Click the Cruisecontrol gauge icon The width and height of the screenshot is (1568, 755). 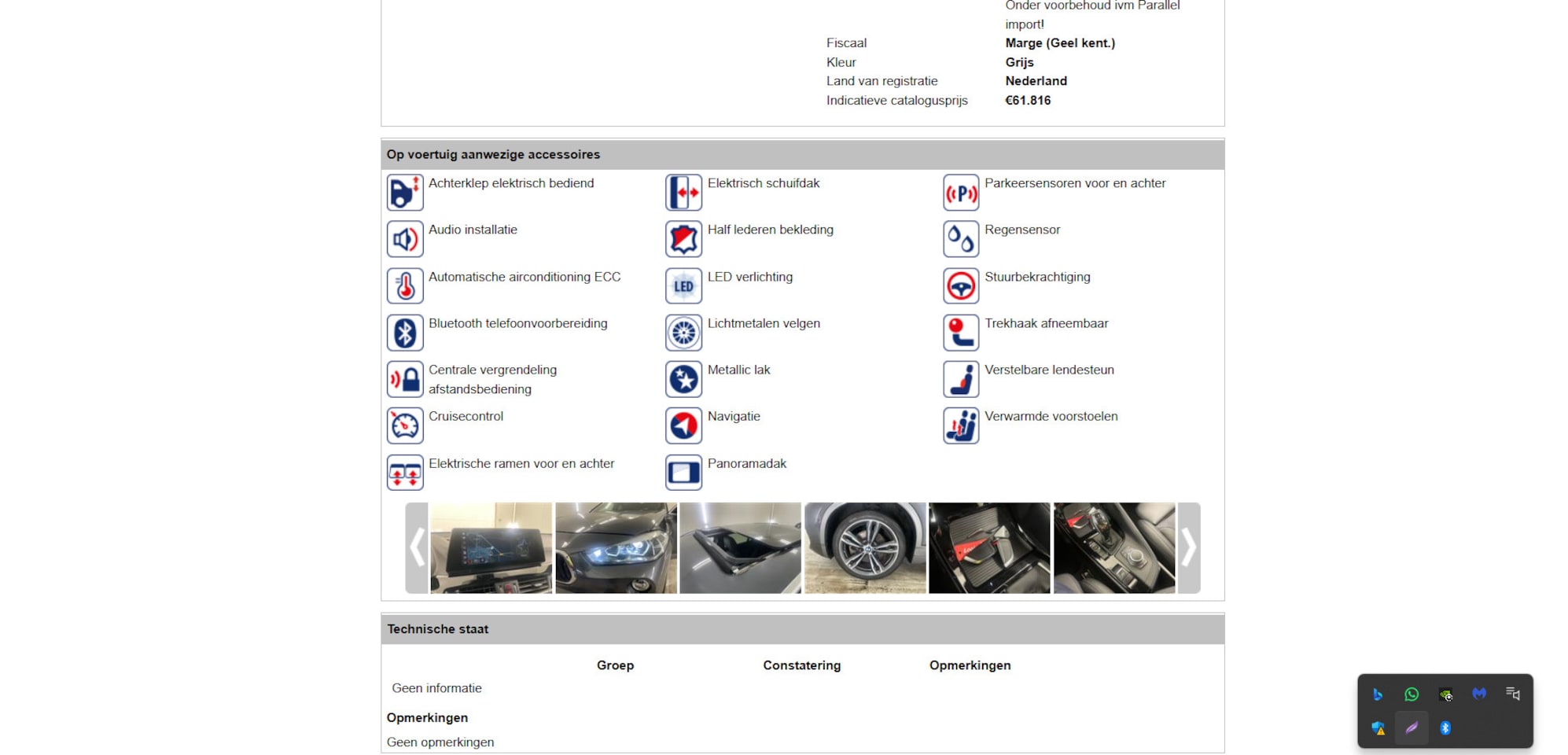(x=405, y=425)
